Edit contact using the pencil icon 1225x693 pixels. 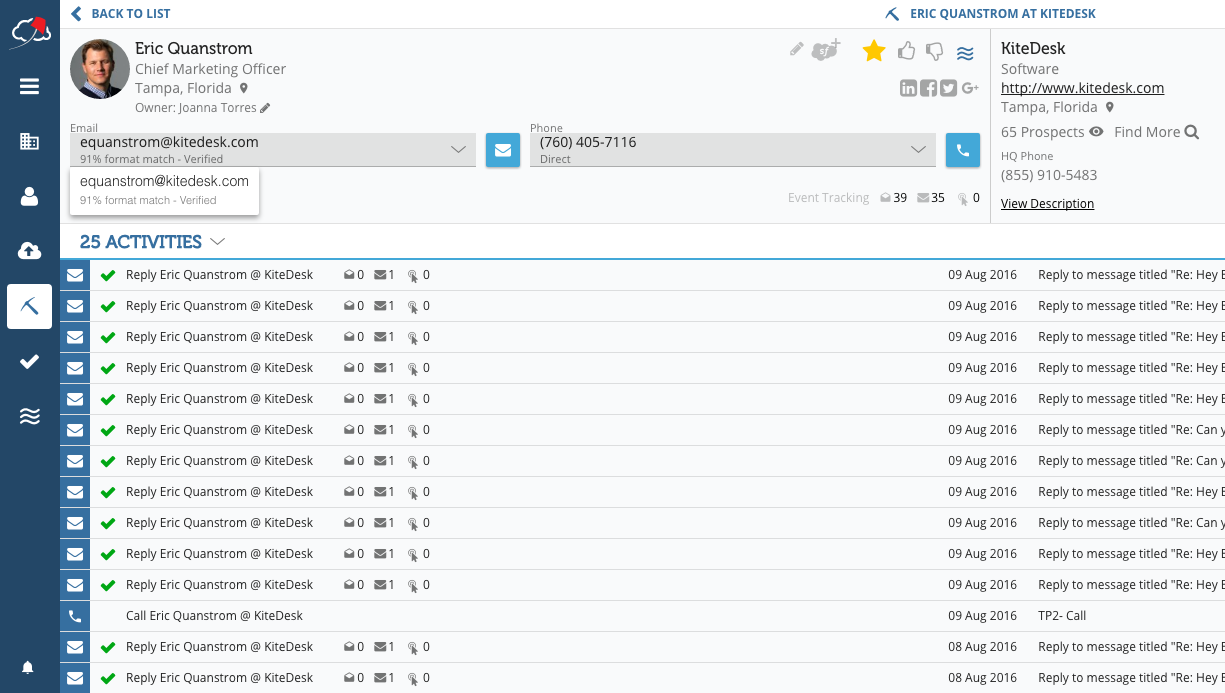pos(796,49)
